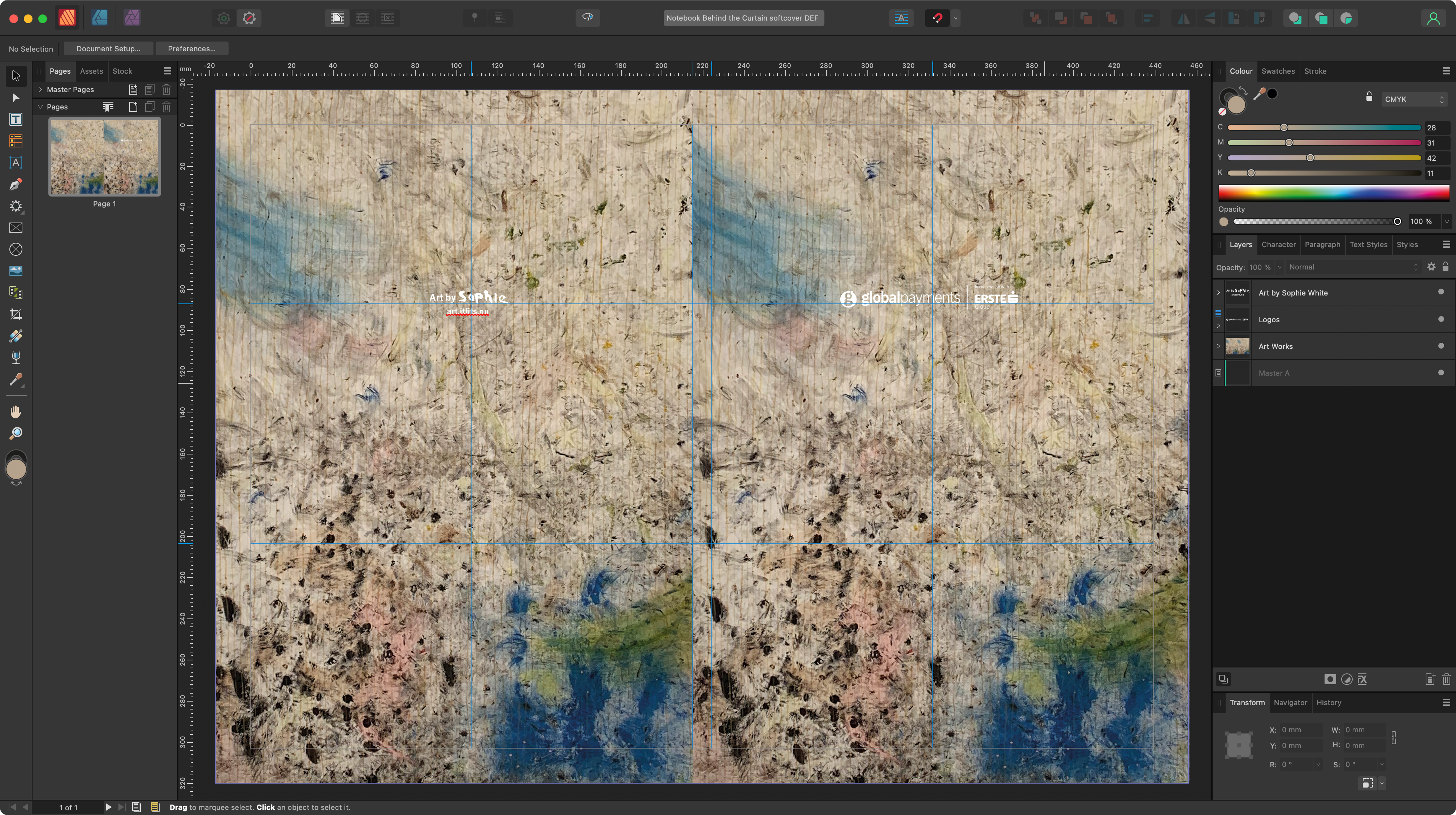
Task: Add an adjustment layer icon
Action: [1347, 679]
